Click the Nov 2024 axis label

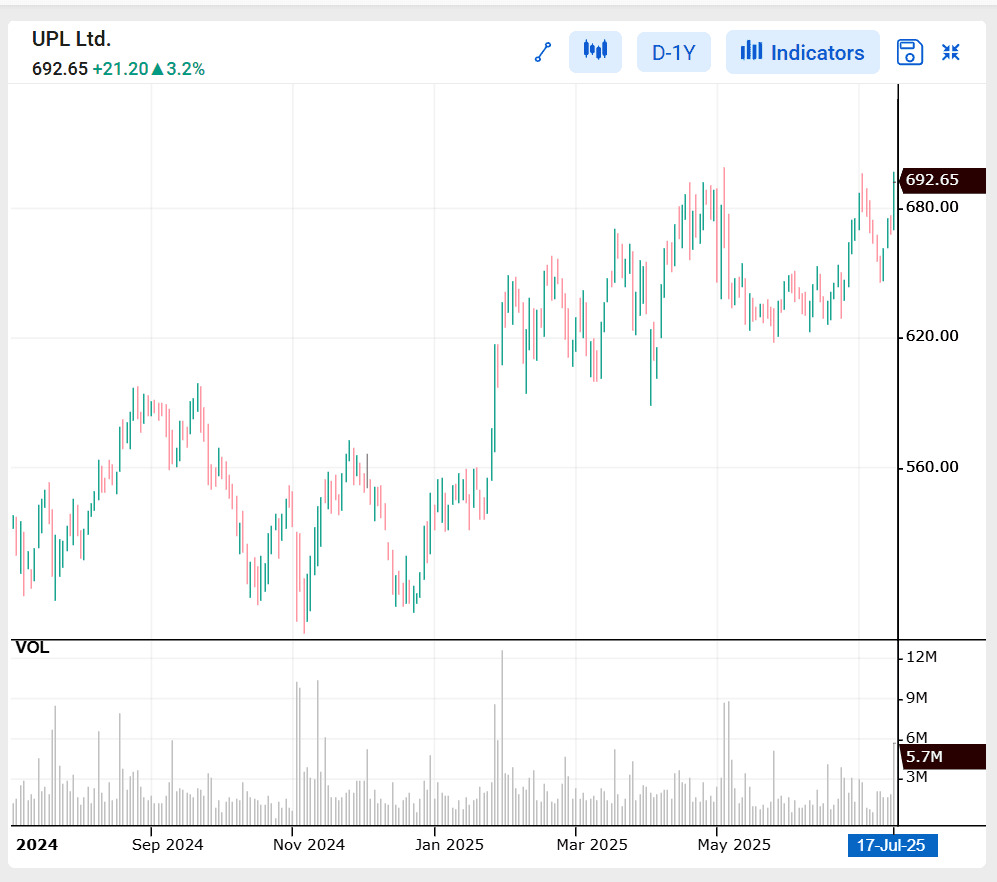[x=308, y=844]
